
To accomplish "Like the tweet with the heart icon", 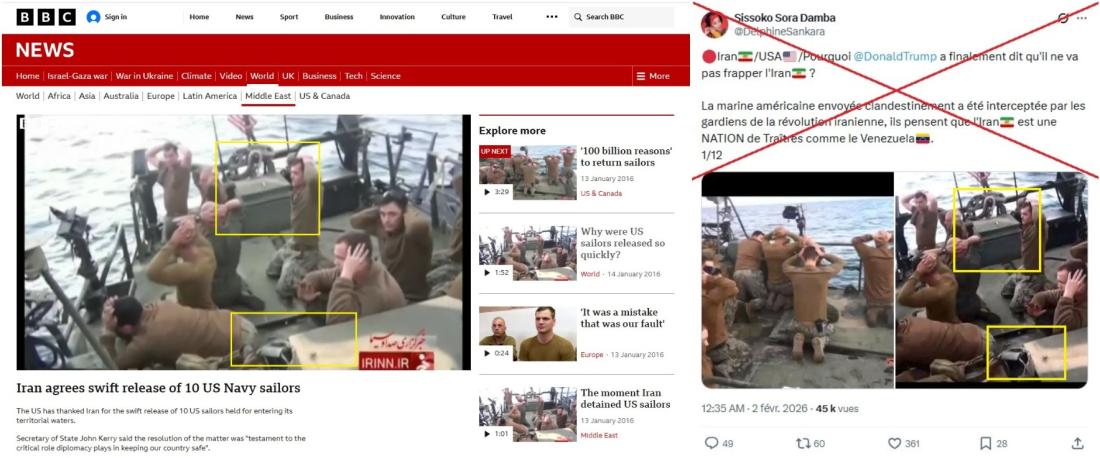I will pos(895,443).
